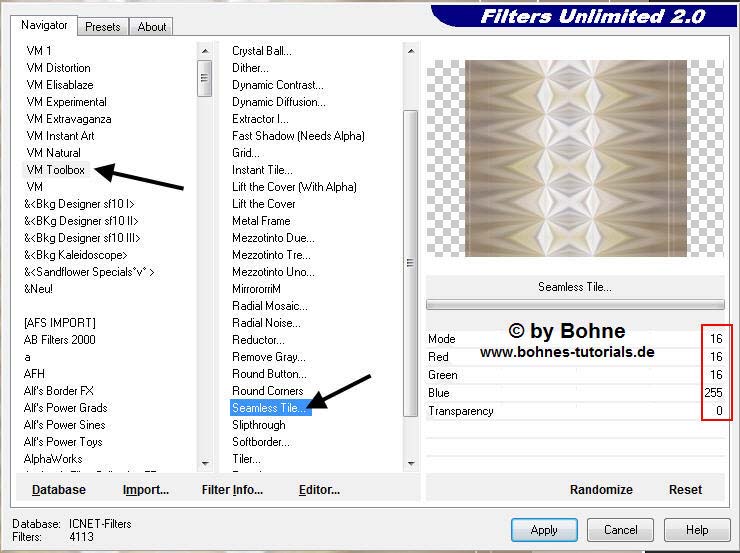The width and height of the screenshot is (740, 553).
Task: Select Alf's Power Toys category
Action: click(x=65, y=442)
